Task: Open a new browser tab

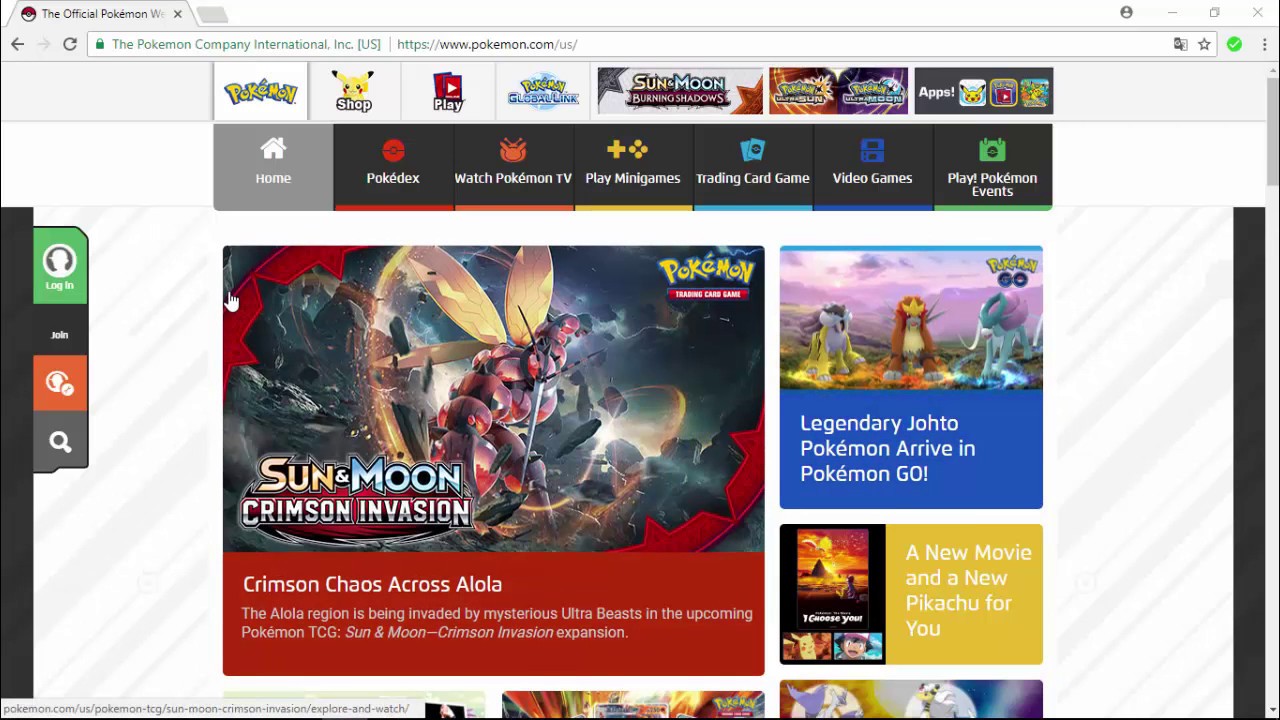Action: (x=212, y=14)
